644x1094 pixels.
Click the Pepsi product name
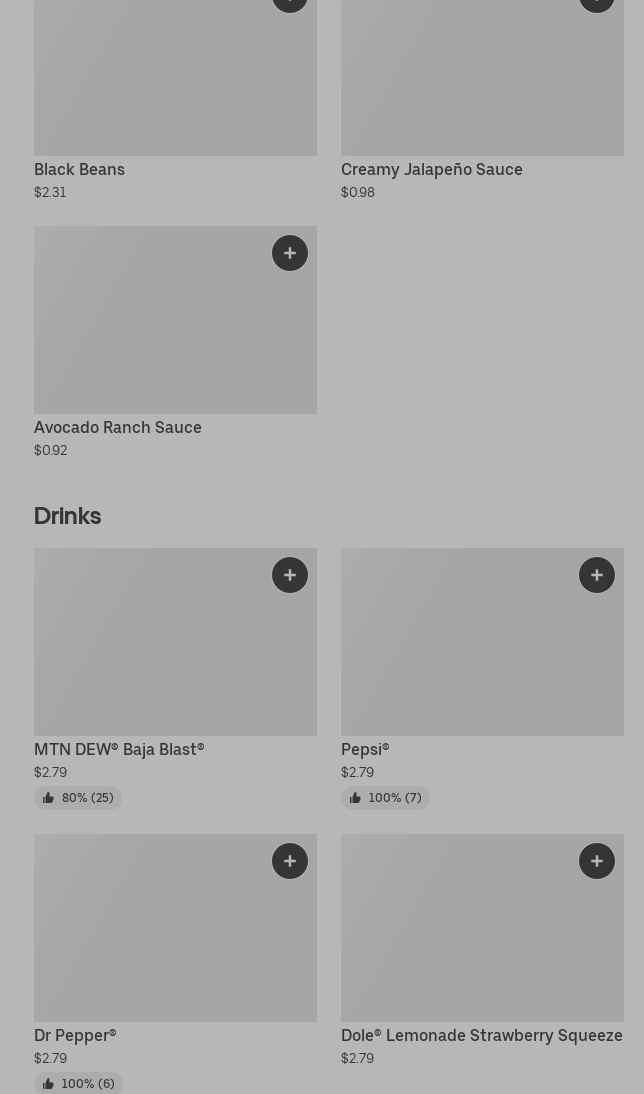click(364, 749)
